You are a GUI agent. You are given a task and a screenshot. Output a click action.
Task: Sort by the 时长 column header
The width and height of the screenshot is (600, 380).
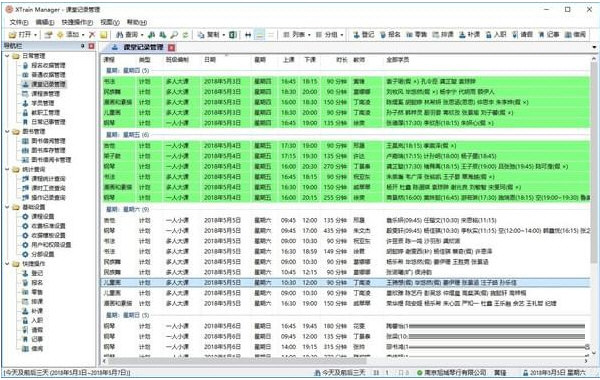pos(342,60)
